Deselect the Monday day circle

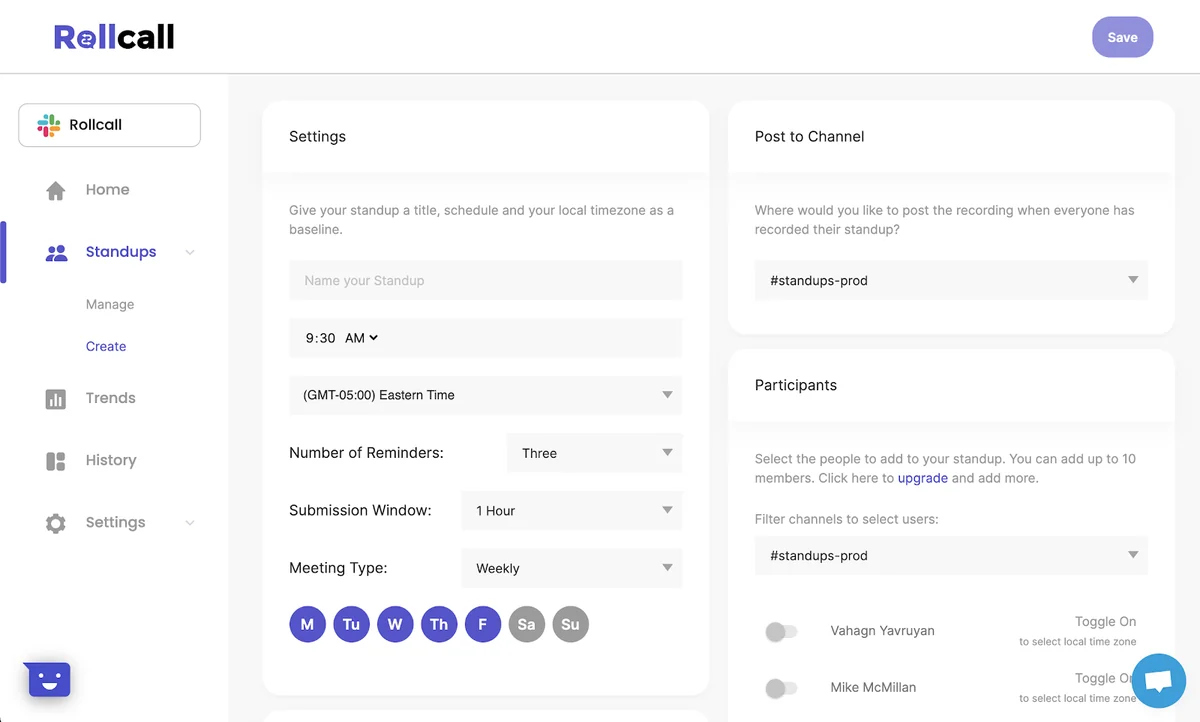click(x=307, y=624)
